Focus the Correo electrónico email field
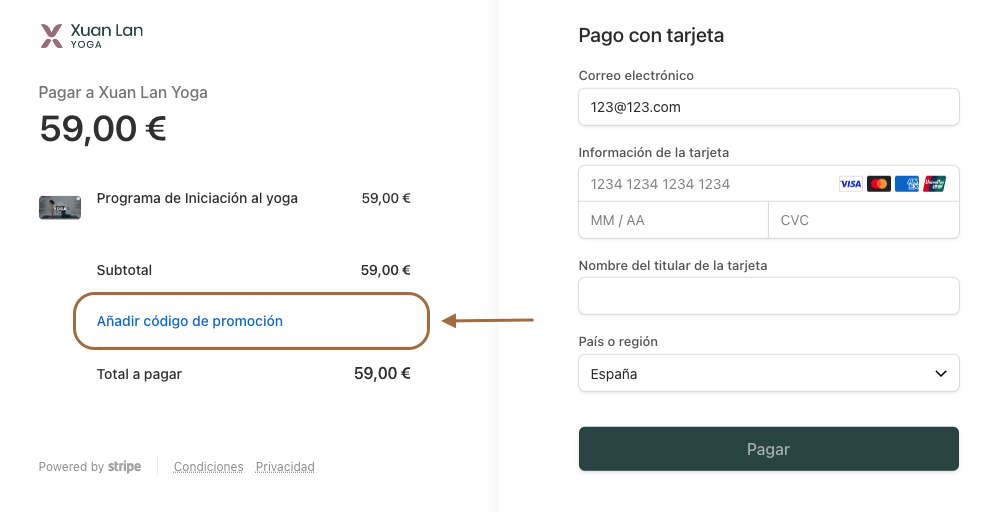The width and height of the screenshot is (997, 512). coord(768,107)
